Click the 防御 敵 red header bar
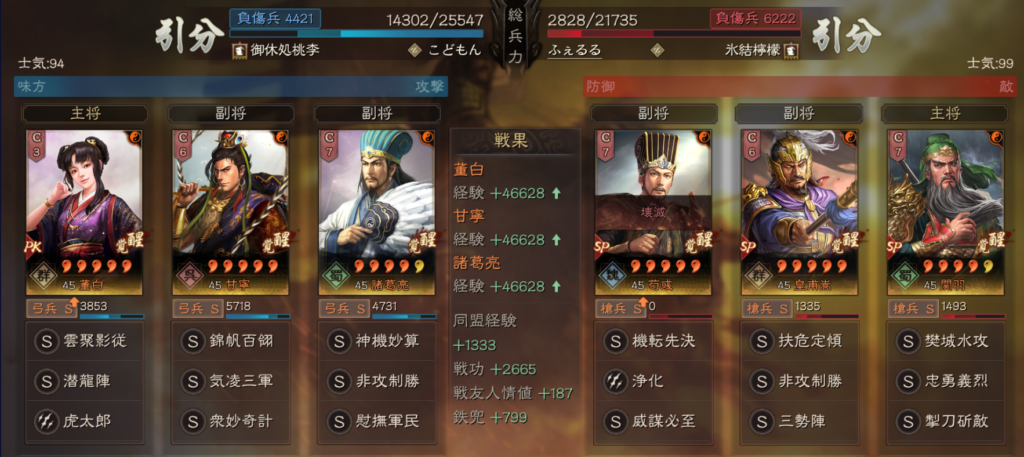 point(803,86)
